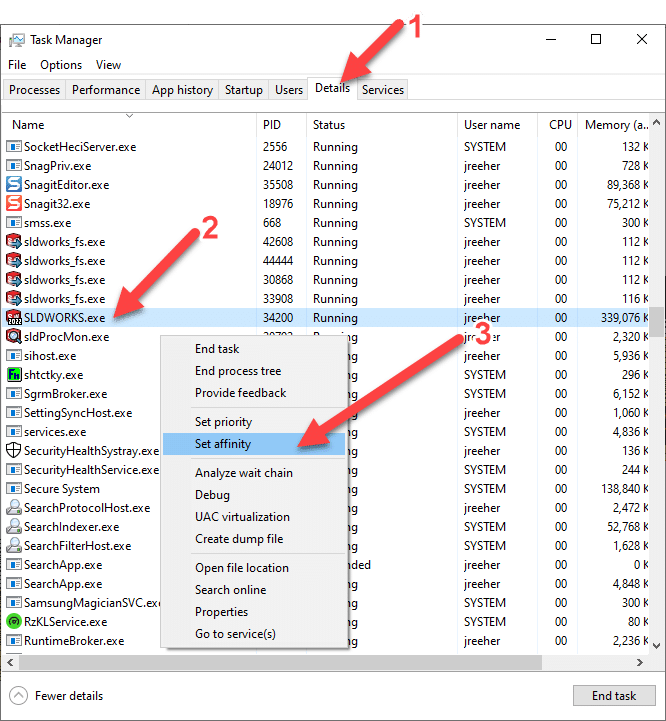Click the Snagit32.exe red icon
The image size is (666, 721).
[x=14, y=203]
